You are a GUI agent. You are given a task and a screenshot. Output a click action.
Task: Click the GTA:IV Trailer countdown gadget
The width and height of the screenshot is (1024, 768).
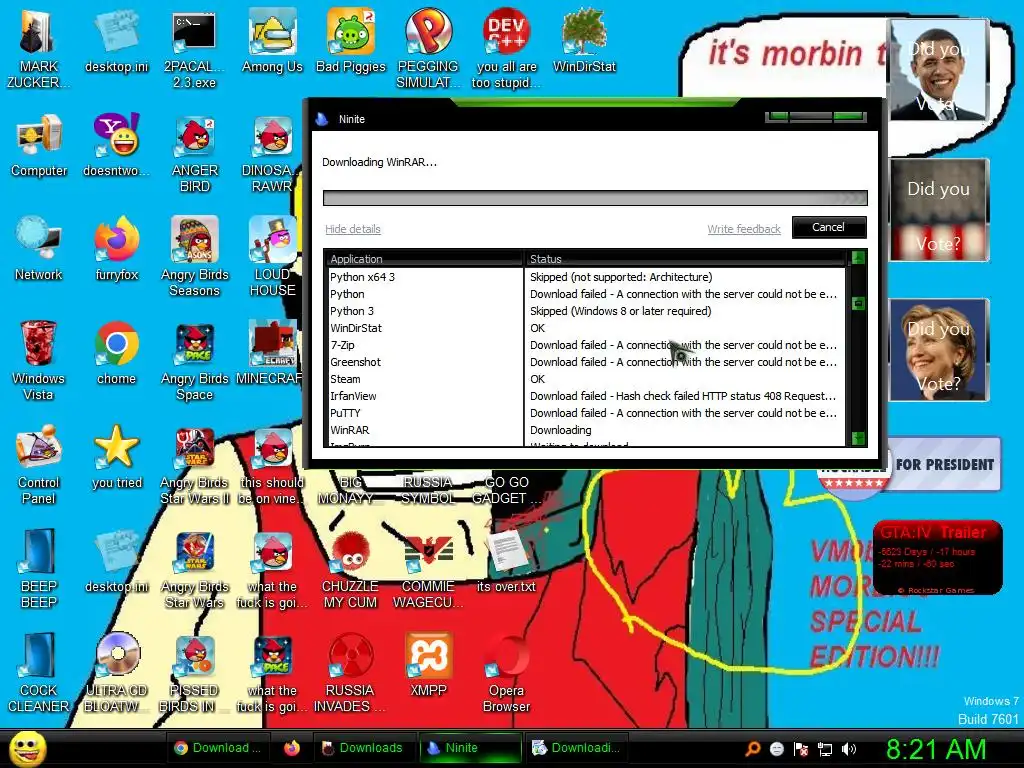pos(938,558)
